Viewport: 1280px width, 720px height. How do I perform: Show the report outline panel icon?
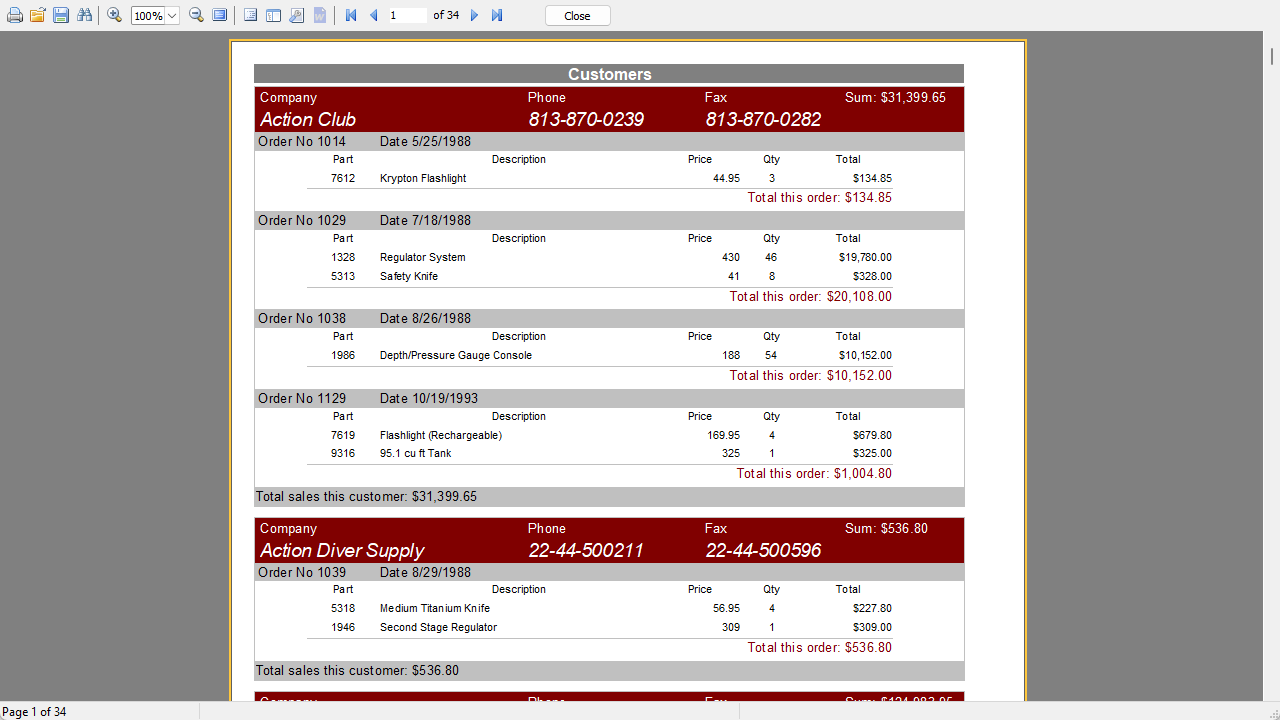[x=250, y=15]
